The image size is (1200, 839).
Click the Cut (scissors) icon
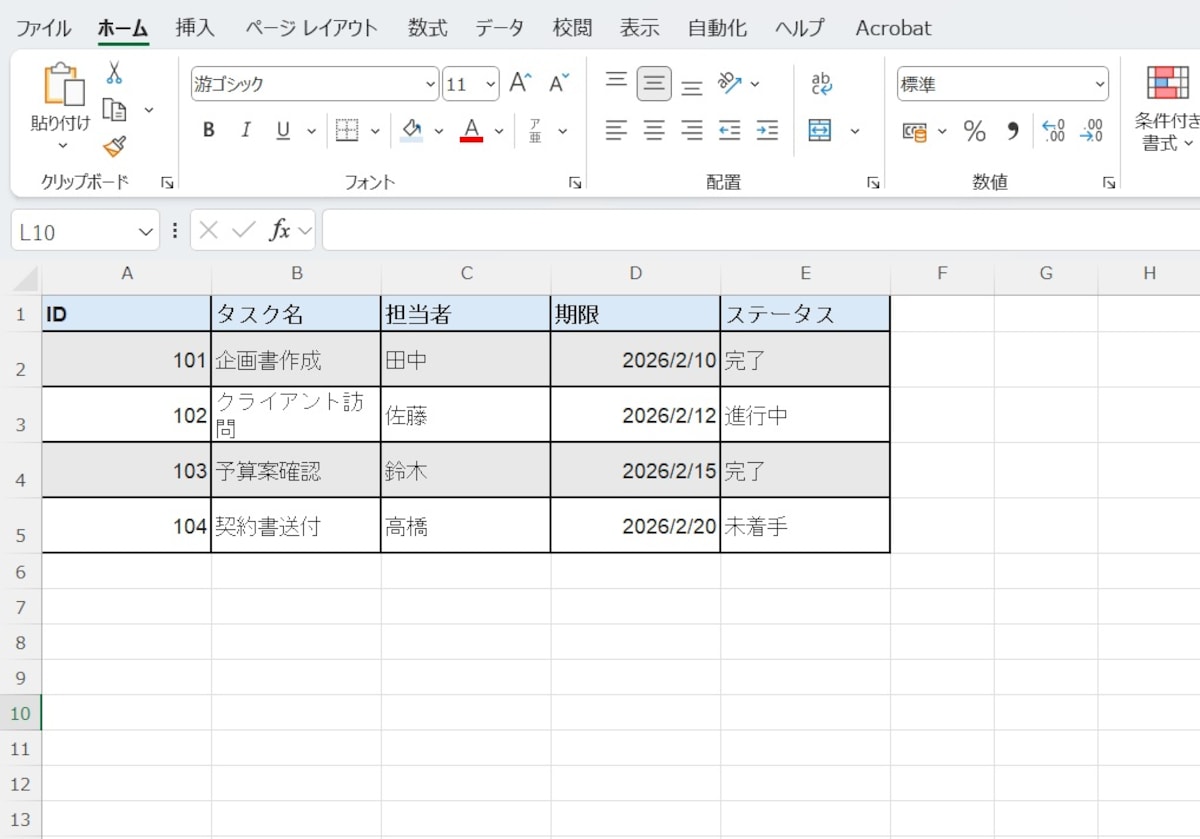click(x=113, y=73)
